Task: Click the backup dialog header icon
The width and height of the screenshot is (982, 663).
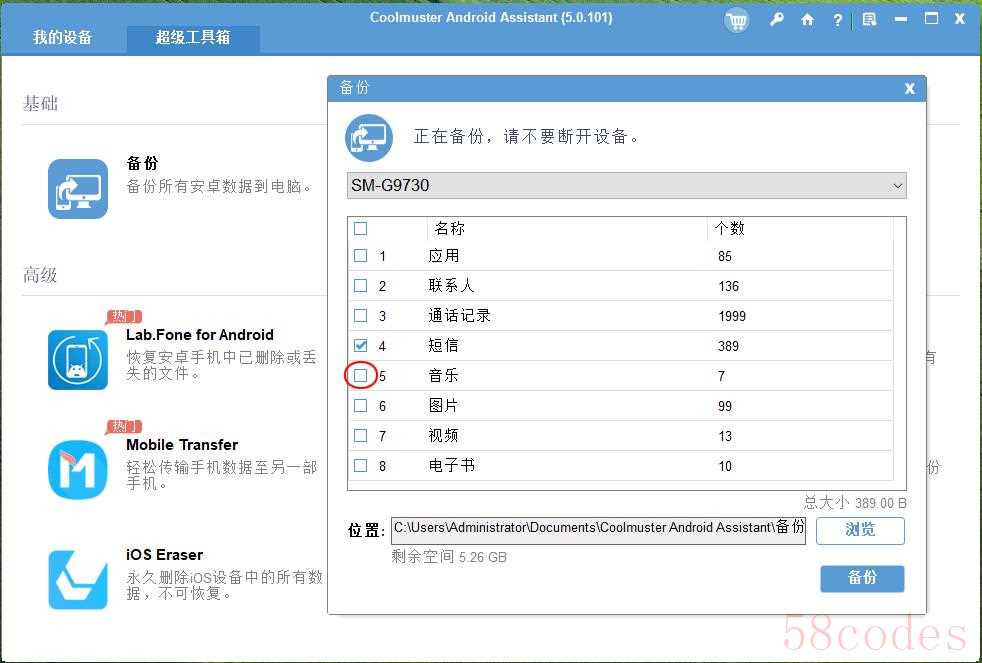Action: [369, 137]
